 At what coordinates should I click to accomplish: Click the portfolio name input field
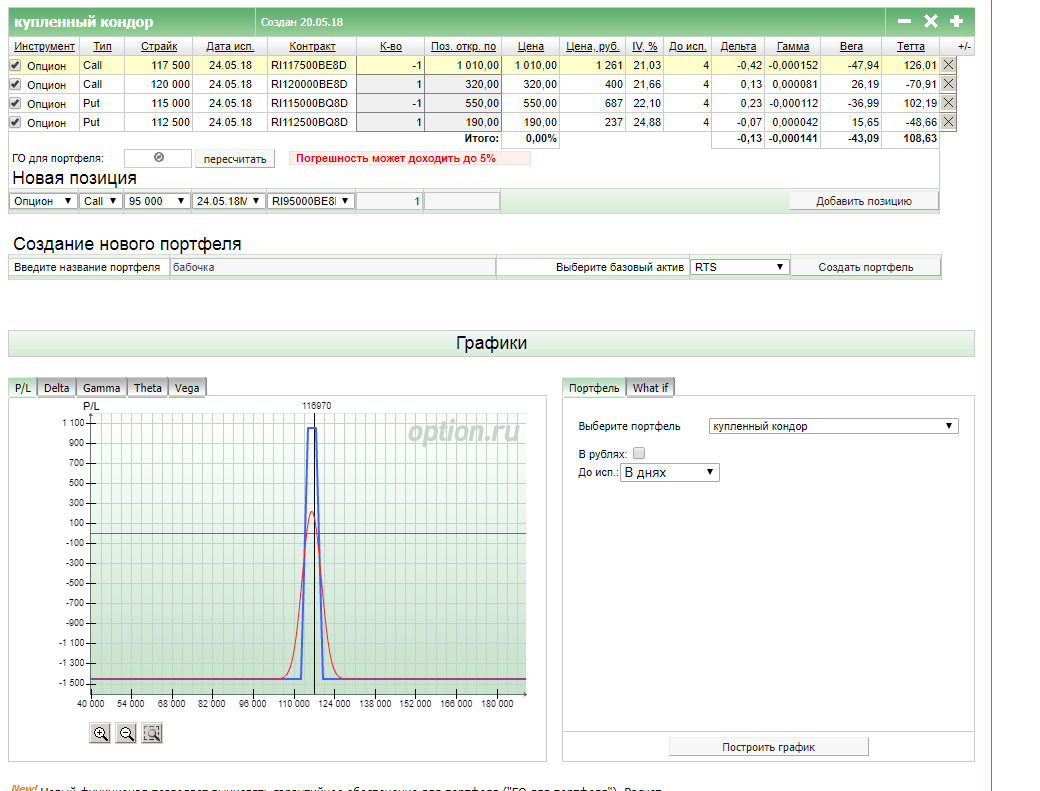[x=332, y=267]
